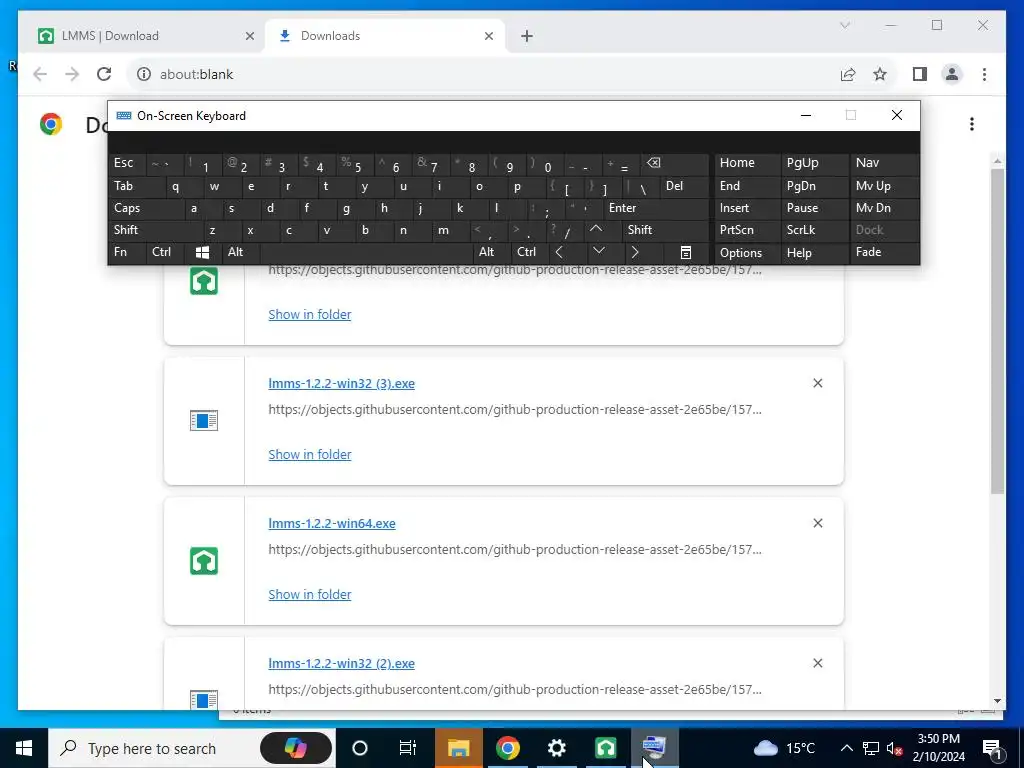Image resolution: width=1024 pixels, height=768 pixels.
Task: Reload the current page
Action: click(x=104, y=74)
